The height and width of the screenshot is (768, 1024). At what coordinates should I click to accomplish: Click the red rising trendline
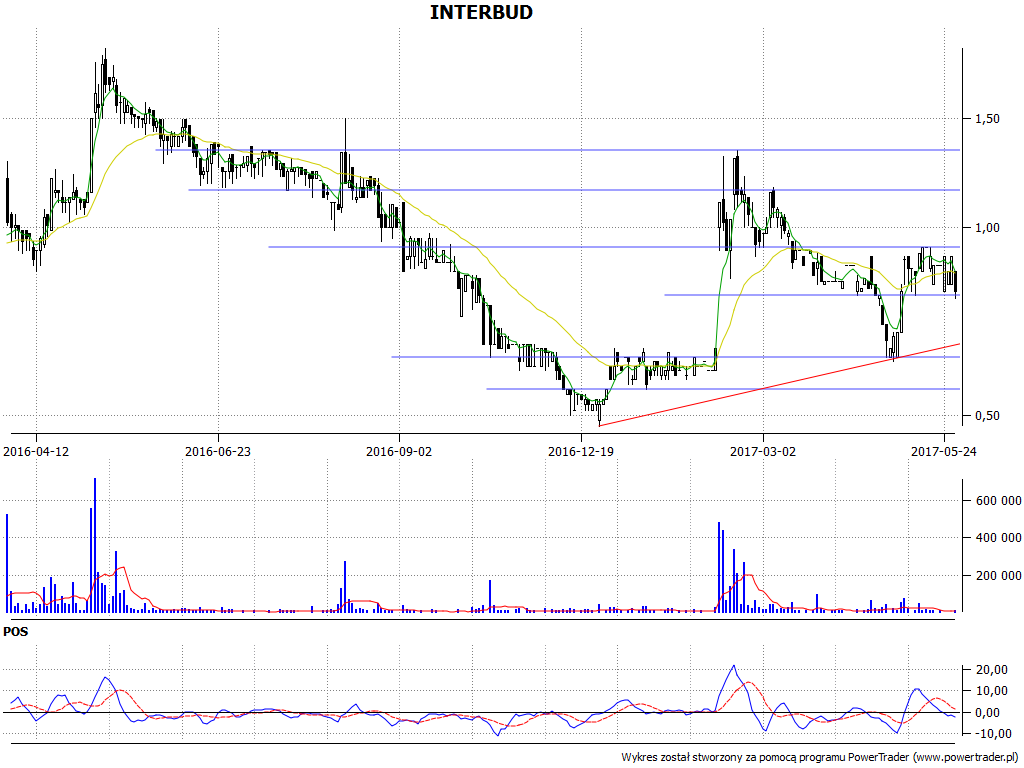[779, 385]
